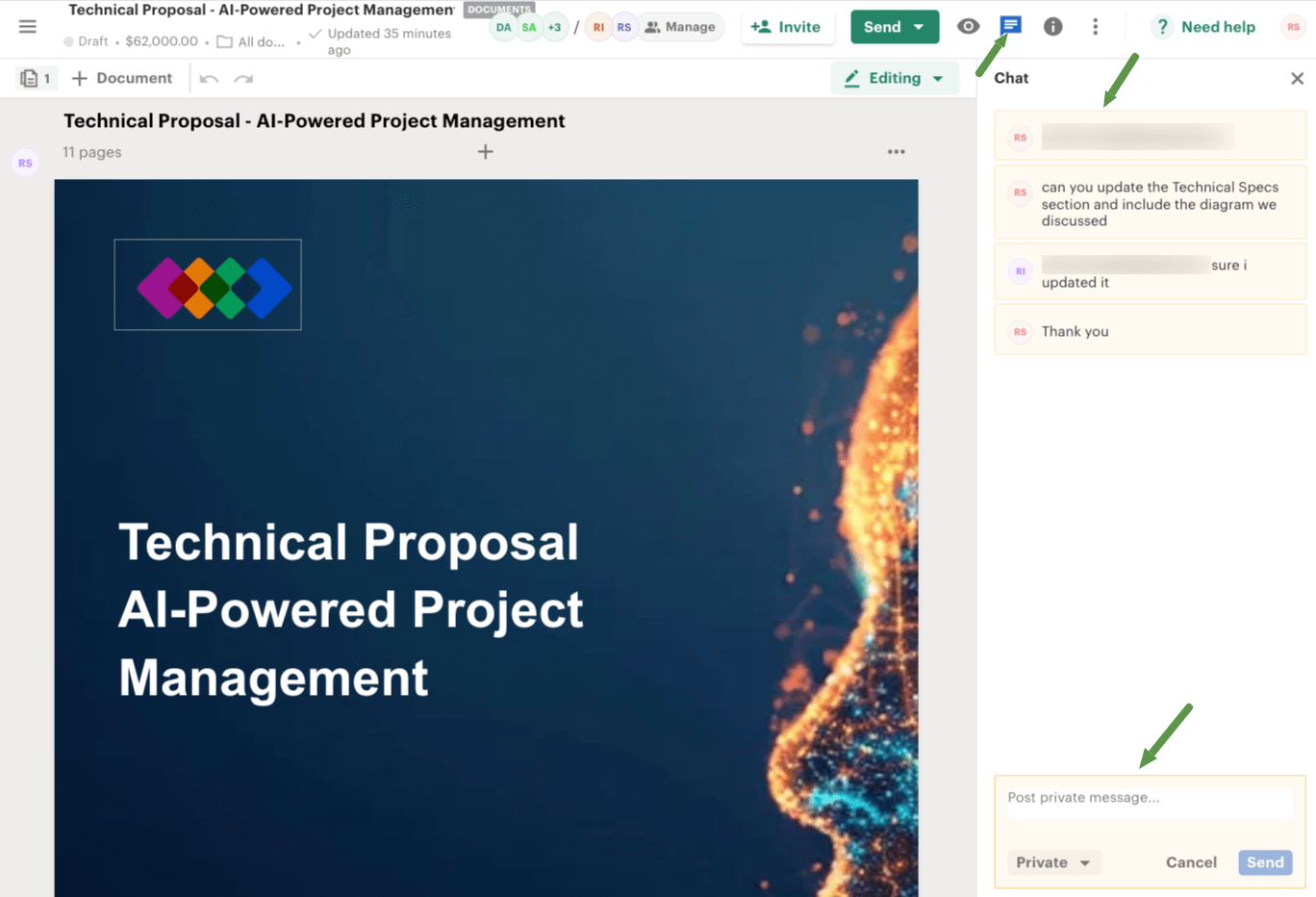Open the document pages list icon
The height and width of the screenshot is (897, 1316).
[36, 79]
